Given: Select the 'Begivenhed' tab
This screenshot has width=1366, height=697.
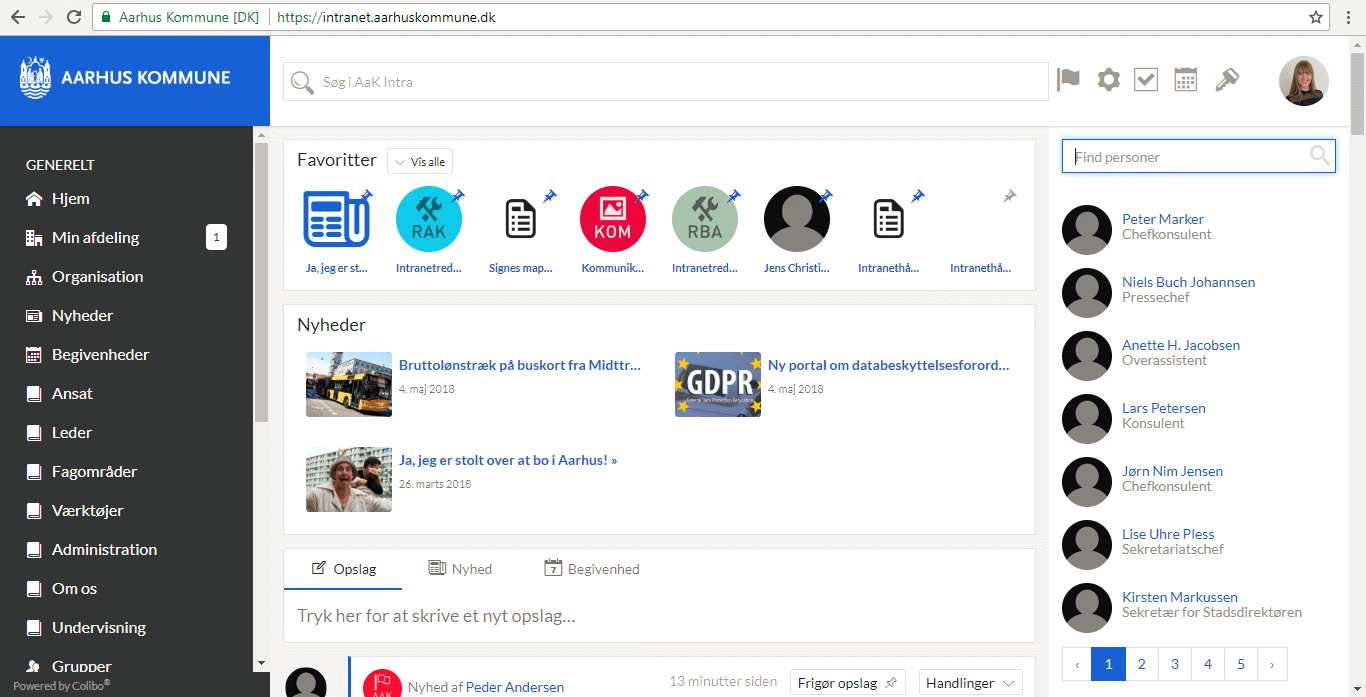Looking at the screenshot, I should (592, 569).
